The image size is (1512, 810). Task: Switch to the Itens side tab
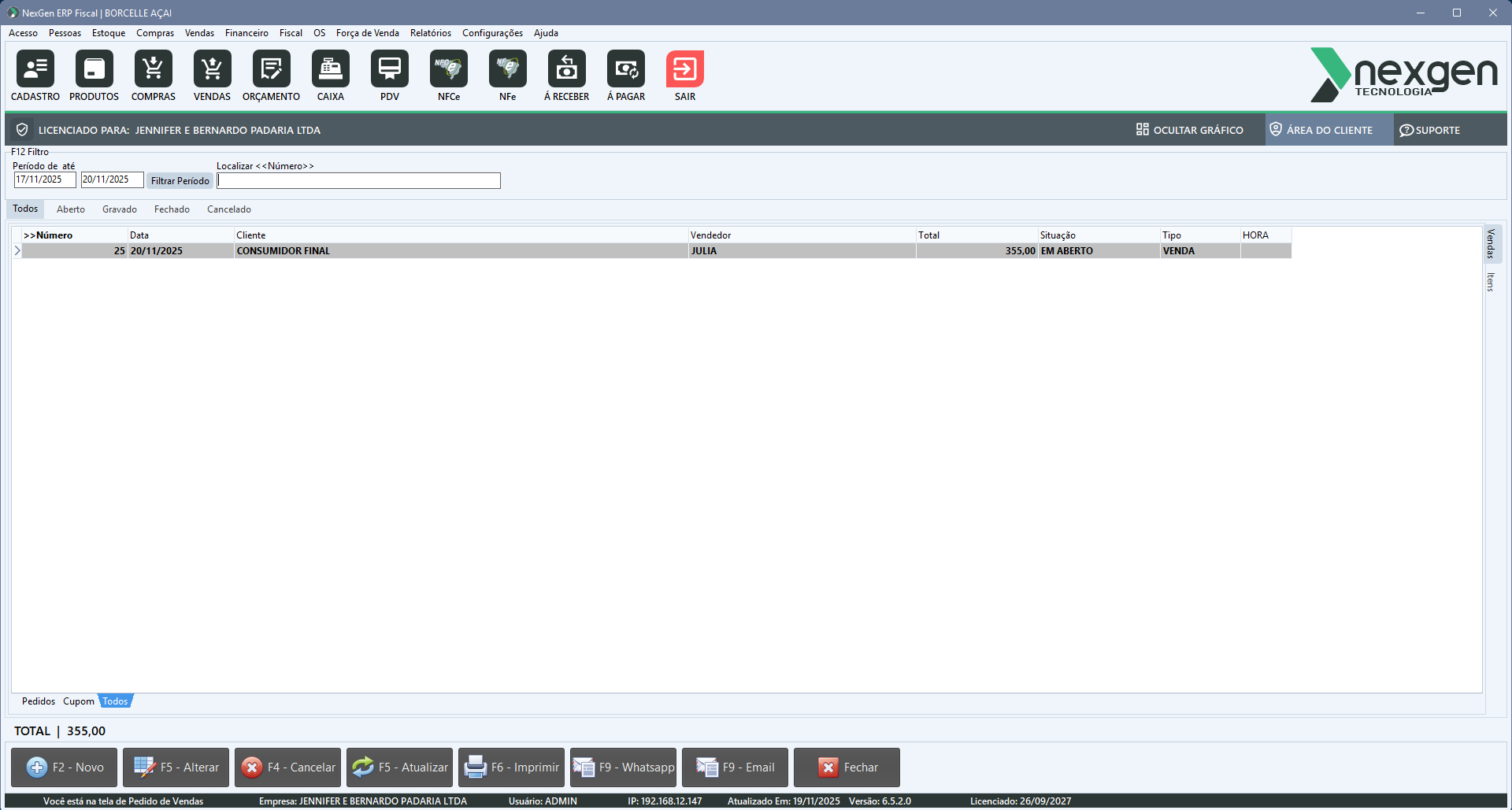coord(1491,282)
